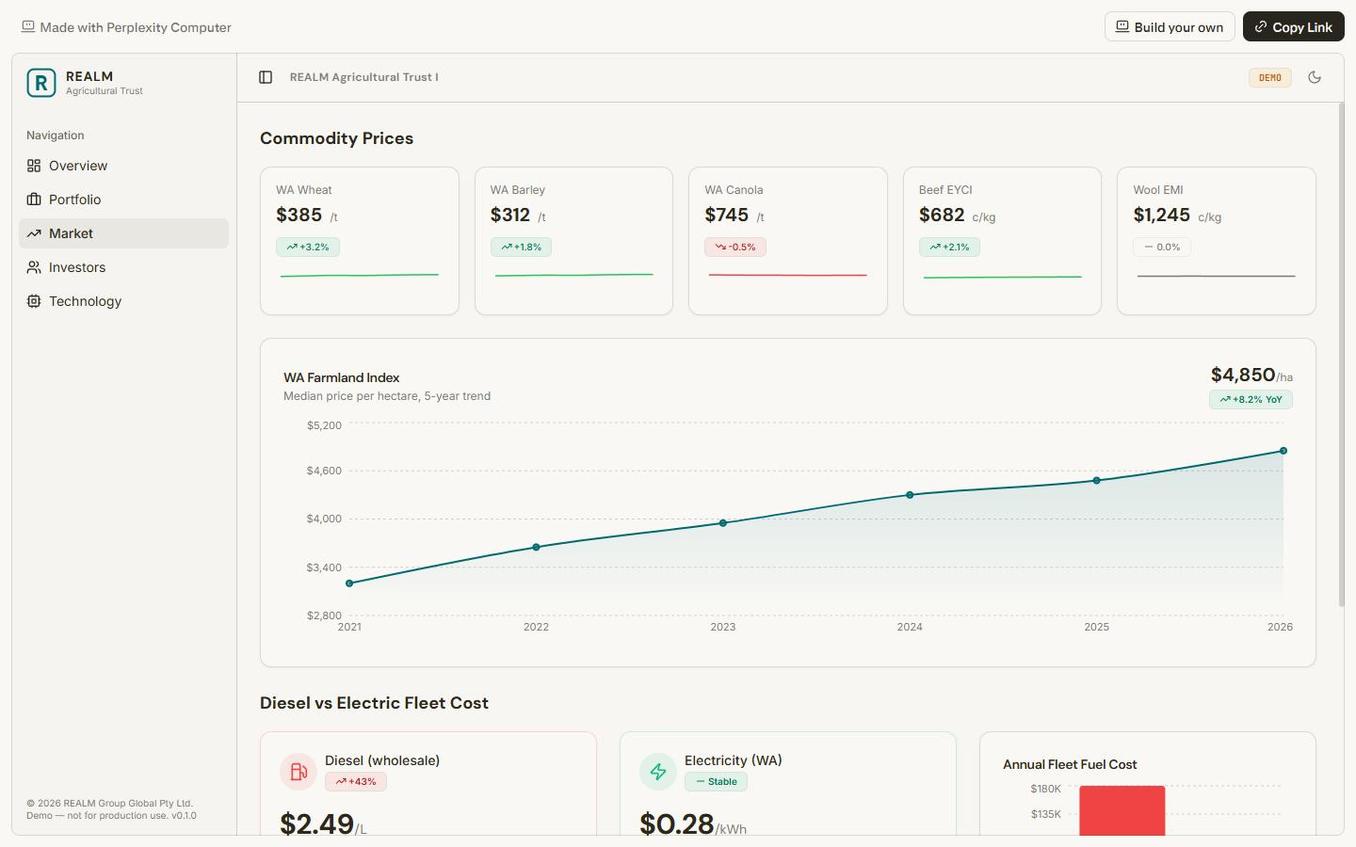Image resolution: width=1356 pixels, height=847 pixels.
Task: Click the red Annual Fleet Fuel Cost bar
Action: (x=1123, y=812)
